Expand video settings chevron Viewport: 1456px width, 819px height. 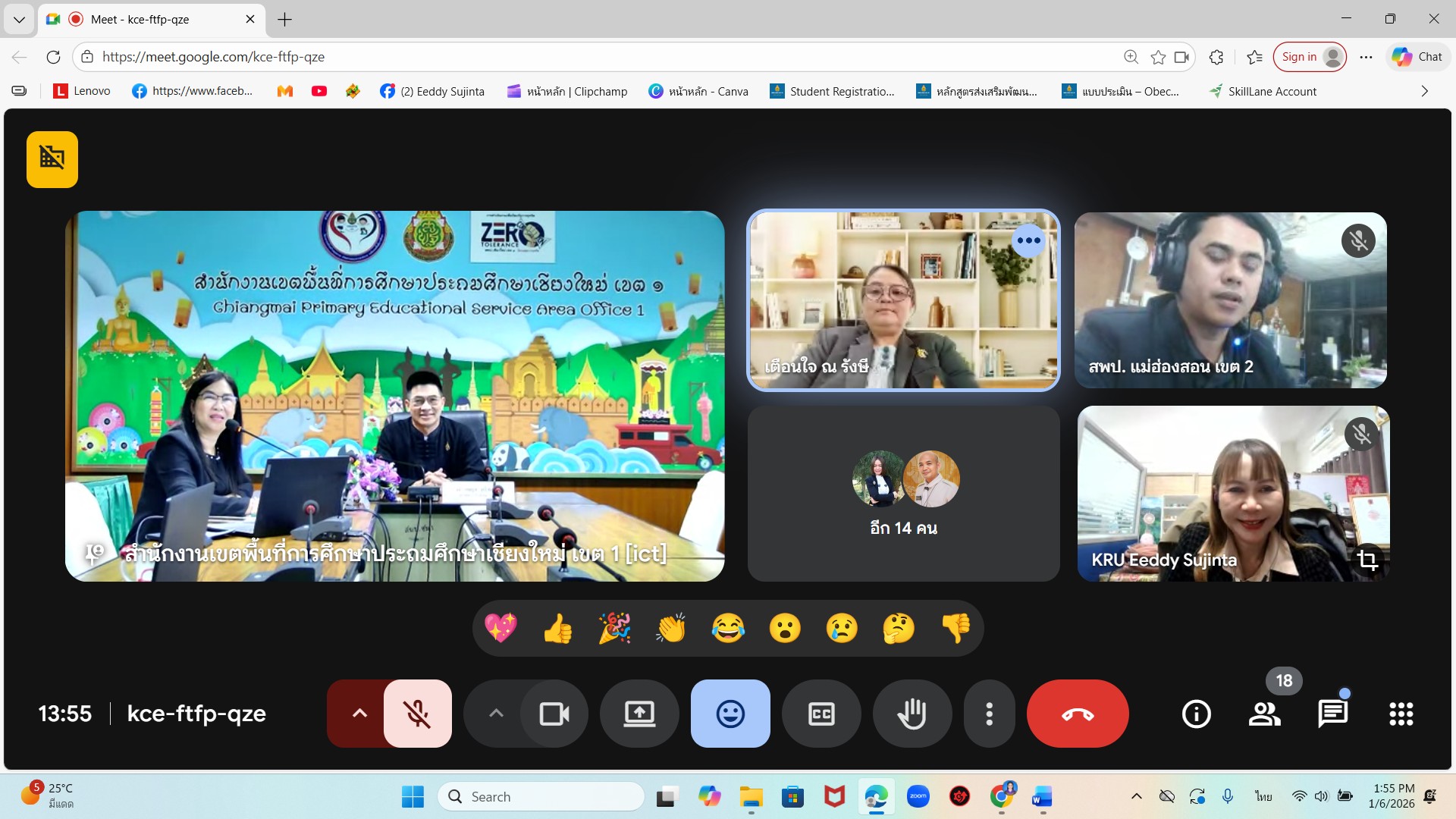(x=496, y=714)
